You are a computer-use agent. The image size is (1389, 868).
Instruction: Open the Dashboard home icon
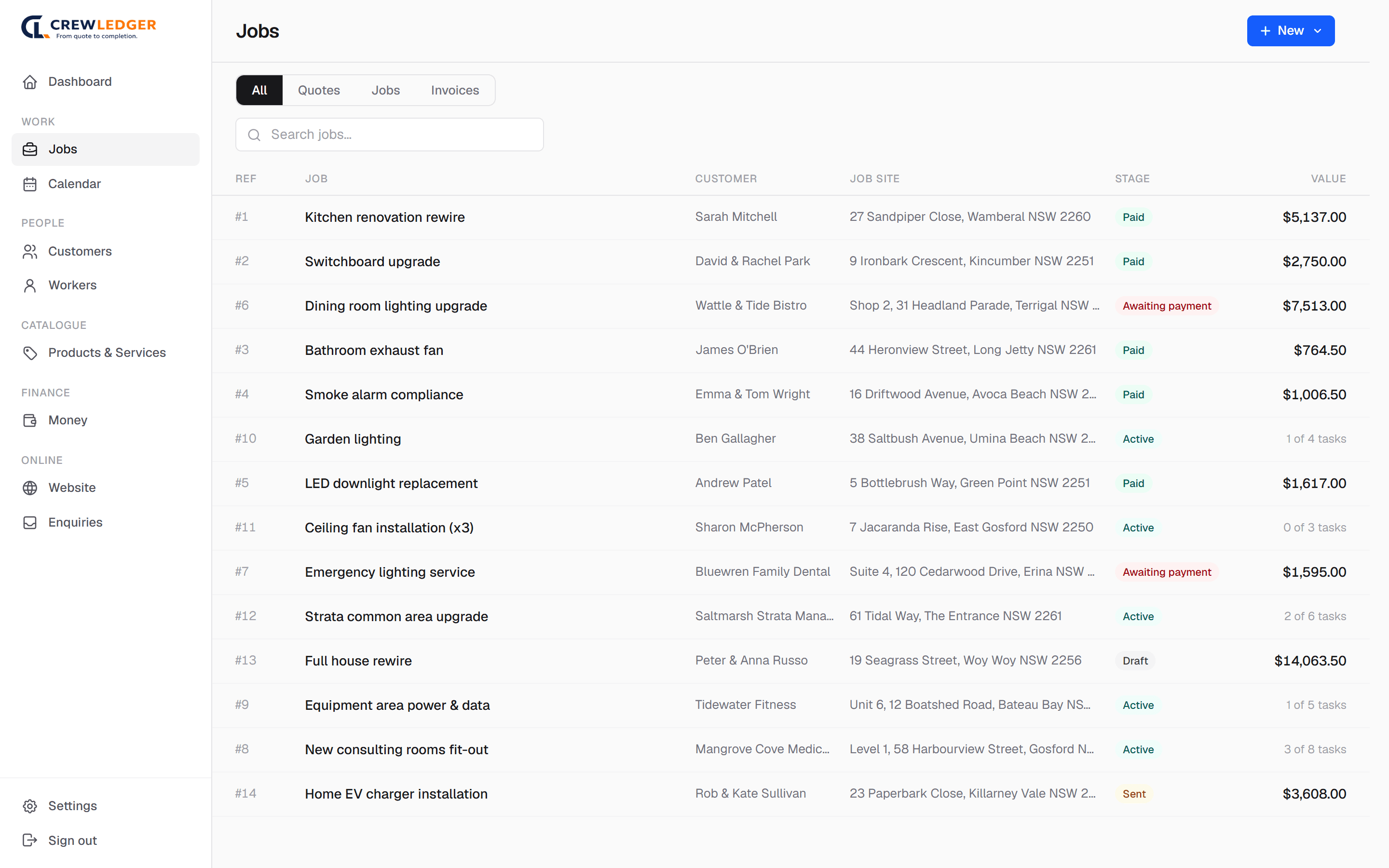(30, 82)
